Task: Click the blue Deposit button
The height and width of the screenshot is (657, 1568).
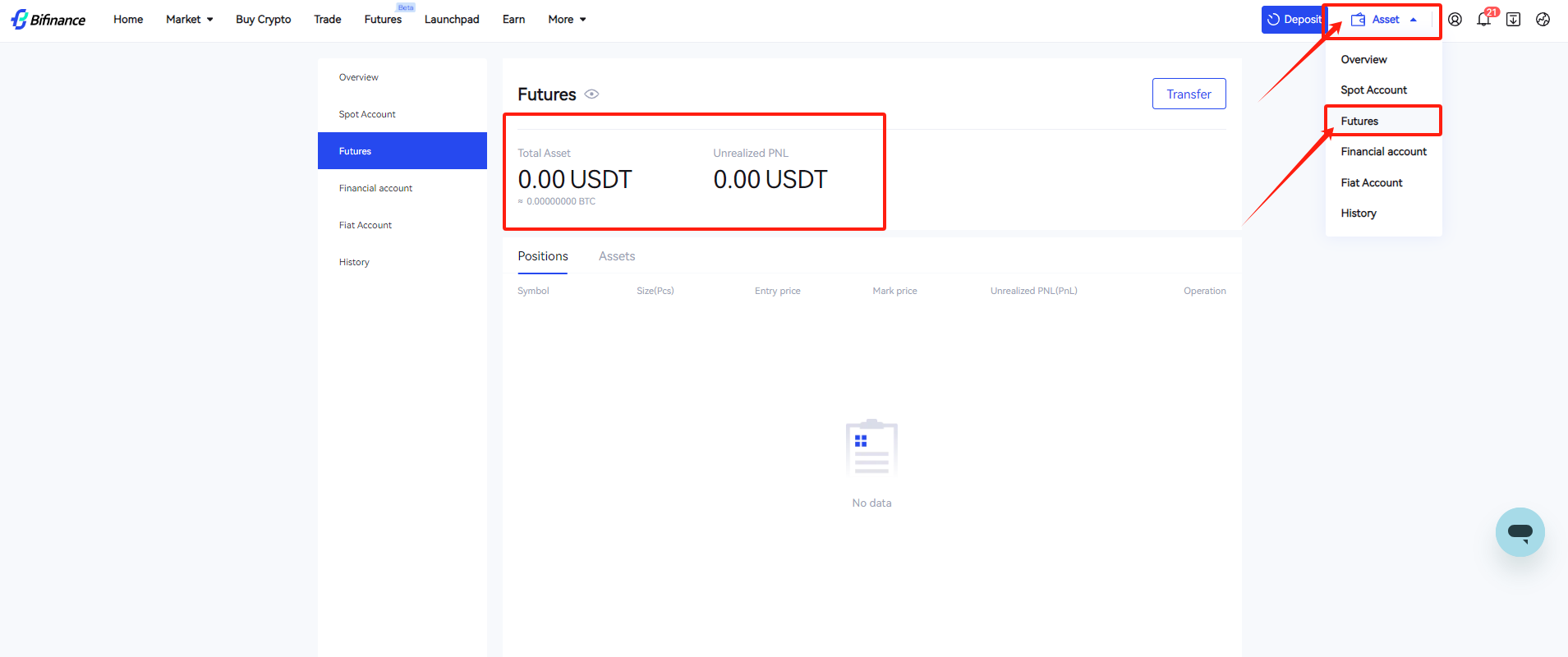Action: tap(1293, 20)
